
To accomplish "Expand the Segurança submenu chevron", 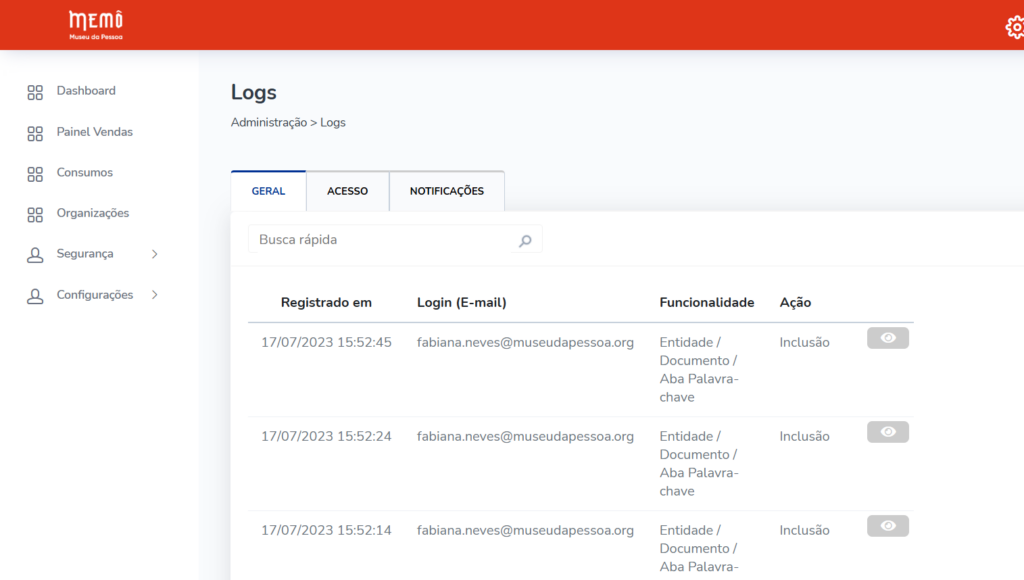I will tap(154, 254).
